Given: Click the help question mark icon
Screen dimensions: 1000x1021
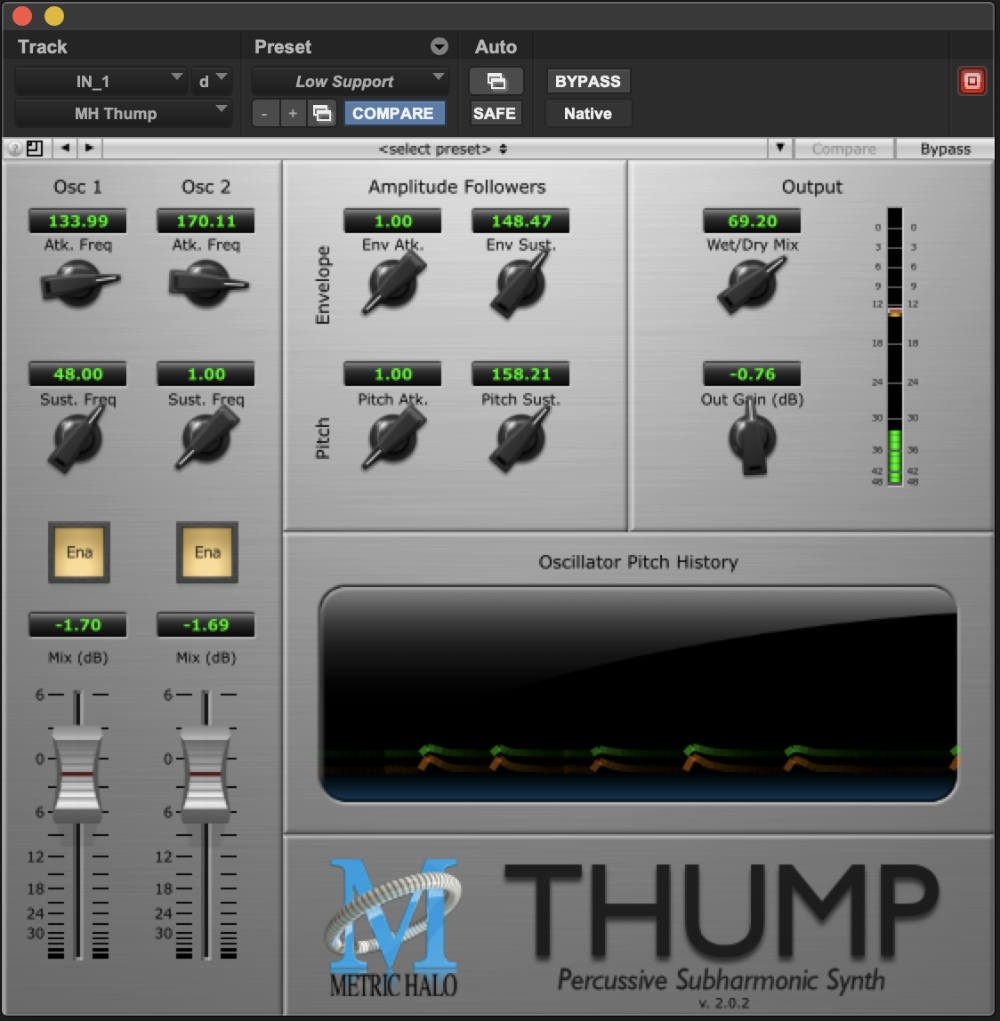Looking at the screenshot, I should click(x=14, y=148).
